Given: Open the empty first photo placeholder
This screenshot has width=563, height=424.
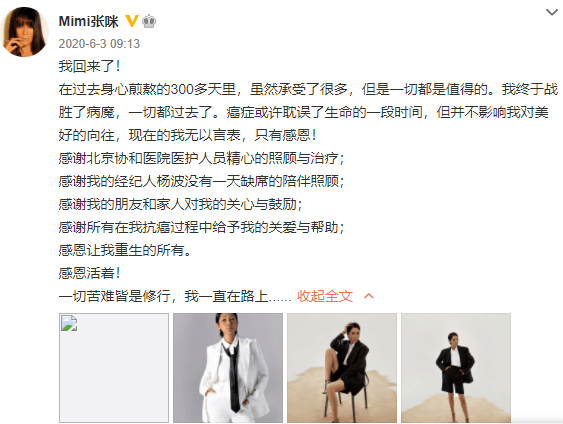Looking at the screenshot, I should pos(114,368).
